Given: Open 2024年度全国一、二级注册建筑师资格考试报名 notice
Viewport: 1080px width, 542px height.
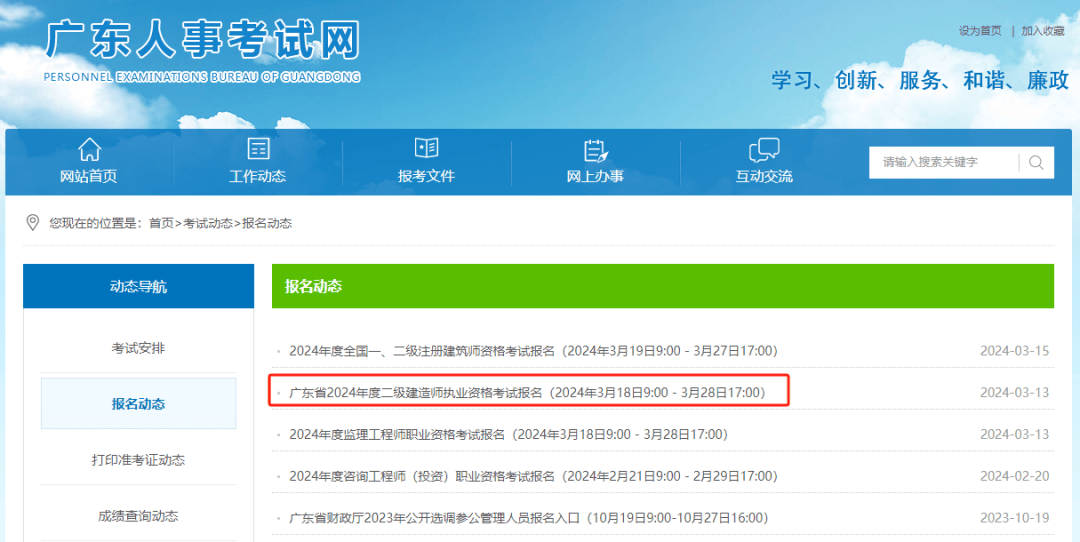Looking at the screenshot, I should (533, 351).
